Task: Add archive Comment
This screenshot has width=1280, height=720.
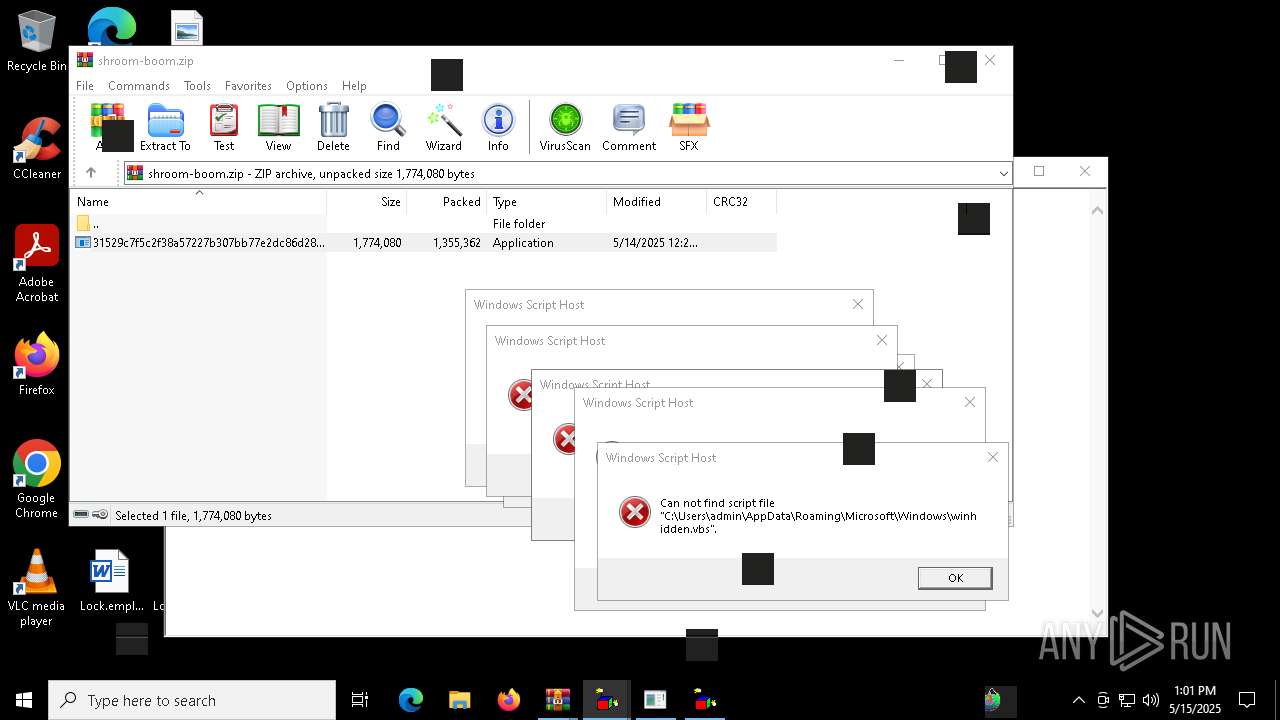Action: coord(629,127)
